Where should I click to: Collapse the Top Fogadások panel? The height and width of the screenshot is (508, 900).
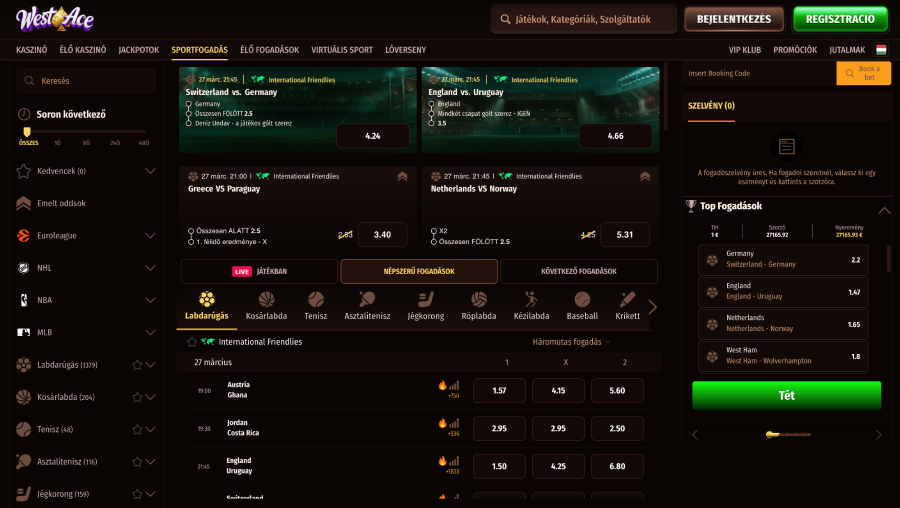pyautogui.click(x=884, y=211)
